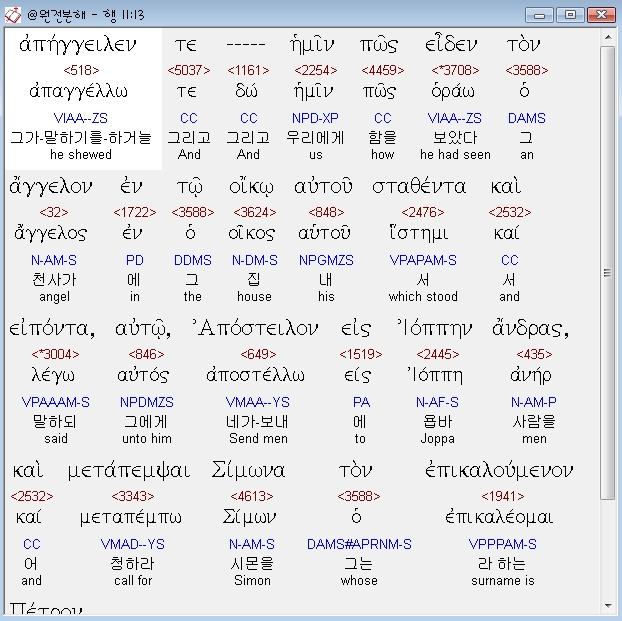Click Strong's number <1161>
The height and width of the screenshot is (621, 622).
coord(248,70)
